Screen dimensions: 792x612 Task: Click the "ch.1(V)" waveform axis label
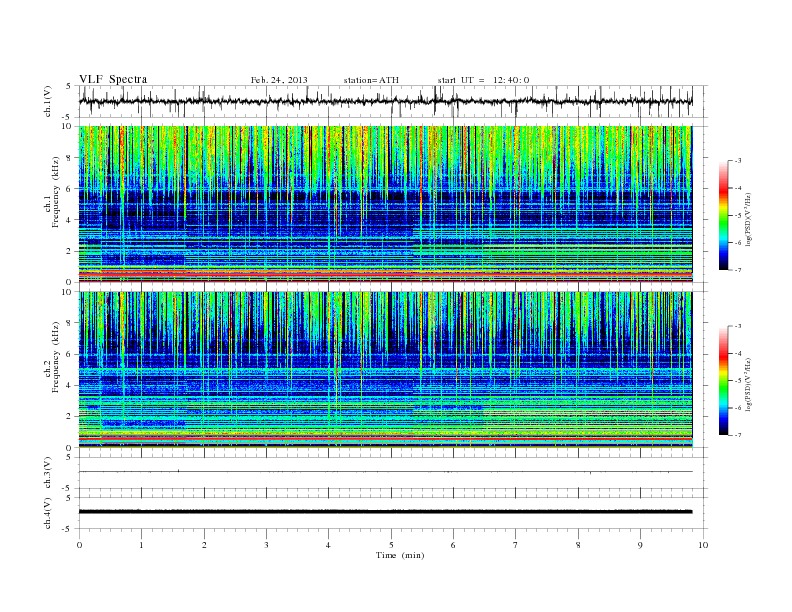click(x=48, y=101)
